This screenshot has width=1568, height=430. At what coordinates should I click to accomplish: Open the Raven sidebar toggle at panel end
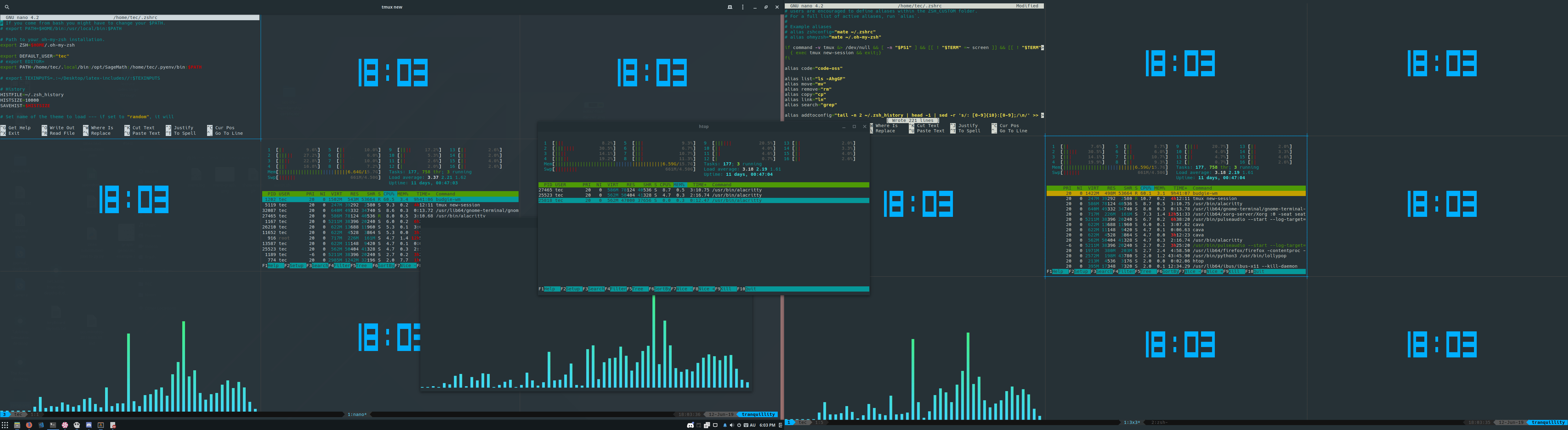pos(781,425)
